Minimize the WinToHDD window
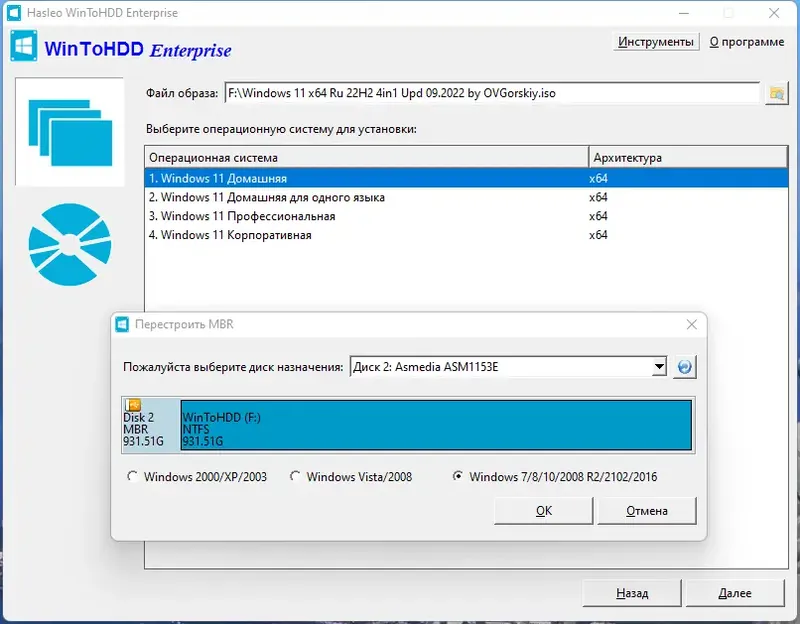This screenshot has width=800, height=624. [684, 13]
